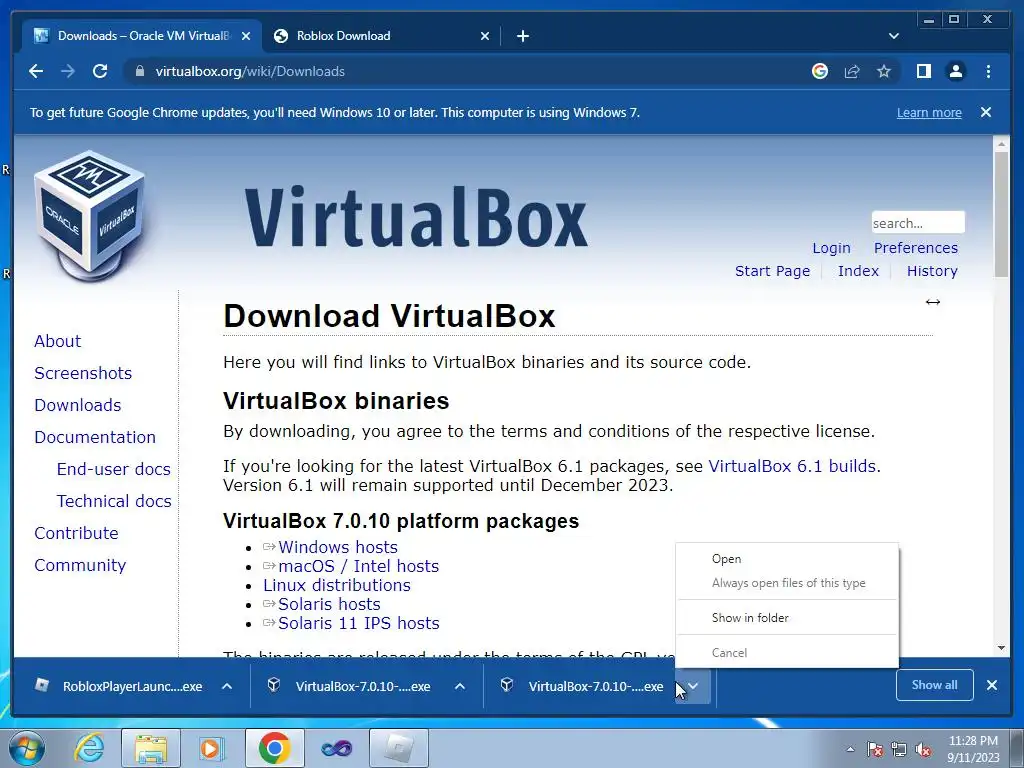Viewport: 1024px width, 768px height.
Task: Click the page vertical scrollbar thumb
Action: 1001,214
